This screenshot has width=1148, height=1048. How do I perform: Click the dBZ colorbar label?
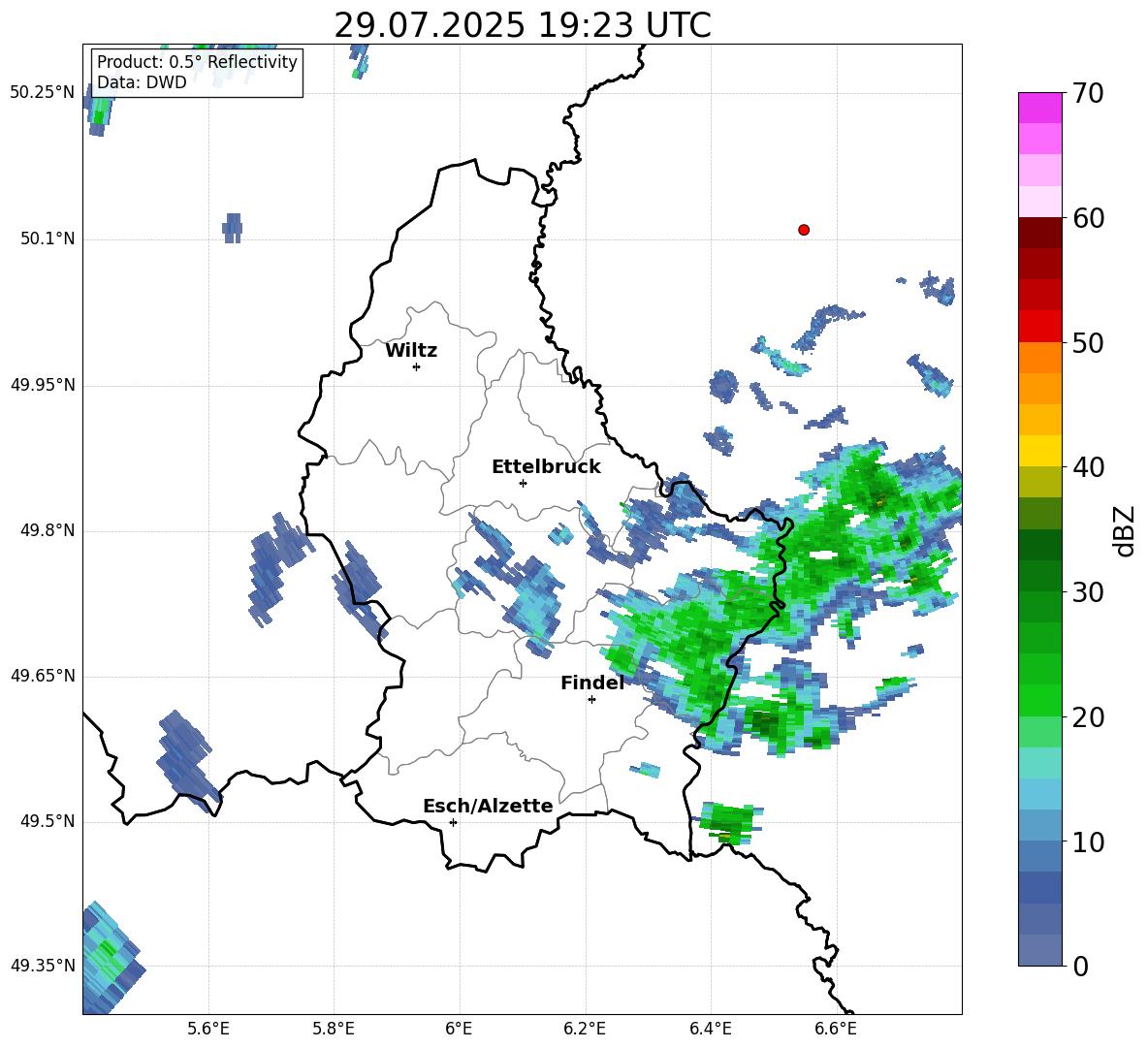point(1123,530)
